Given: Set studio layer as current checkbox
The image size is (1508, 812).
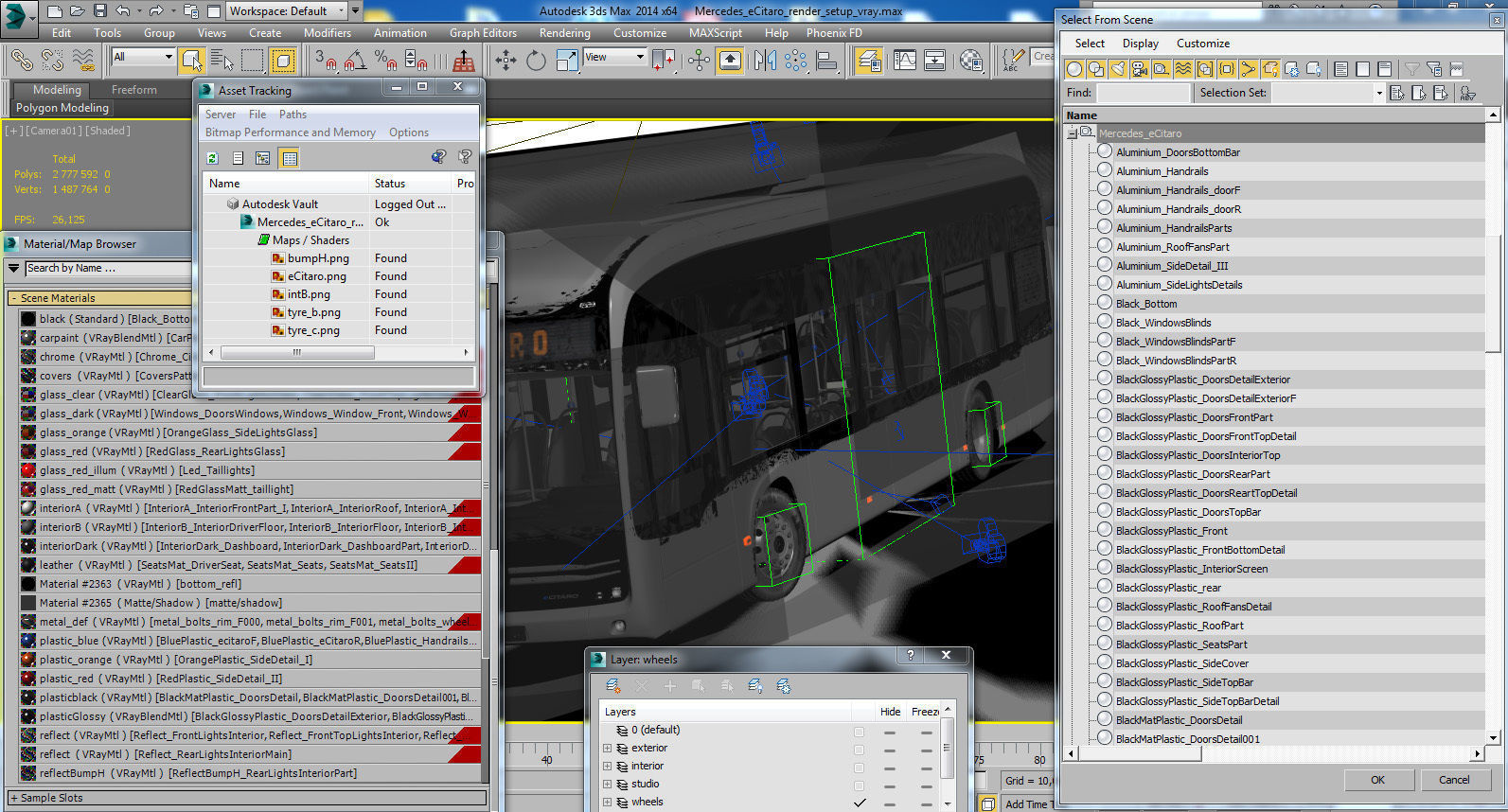Looking at the screenshot, I should [x=860, y=786].
